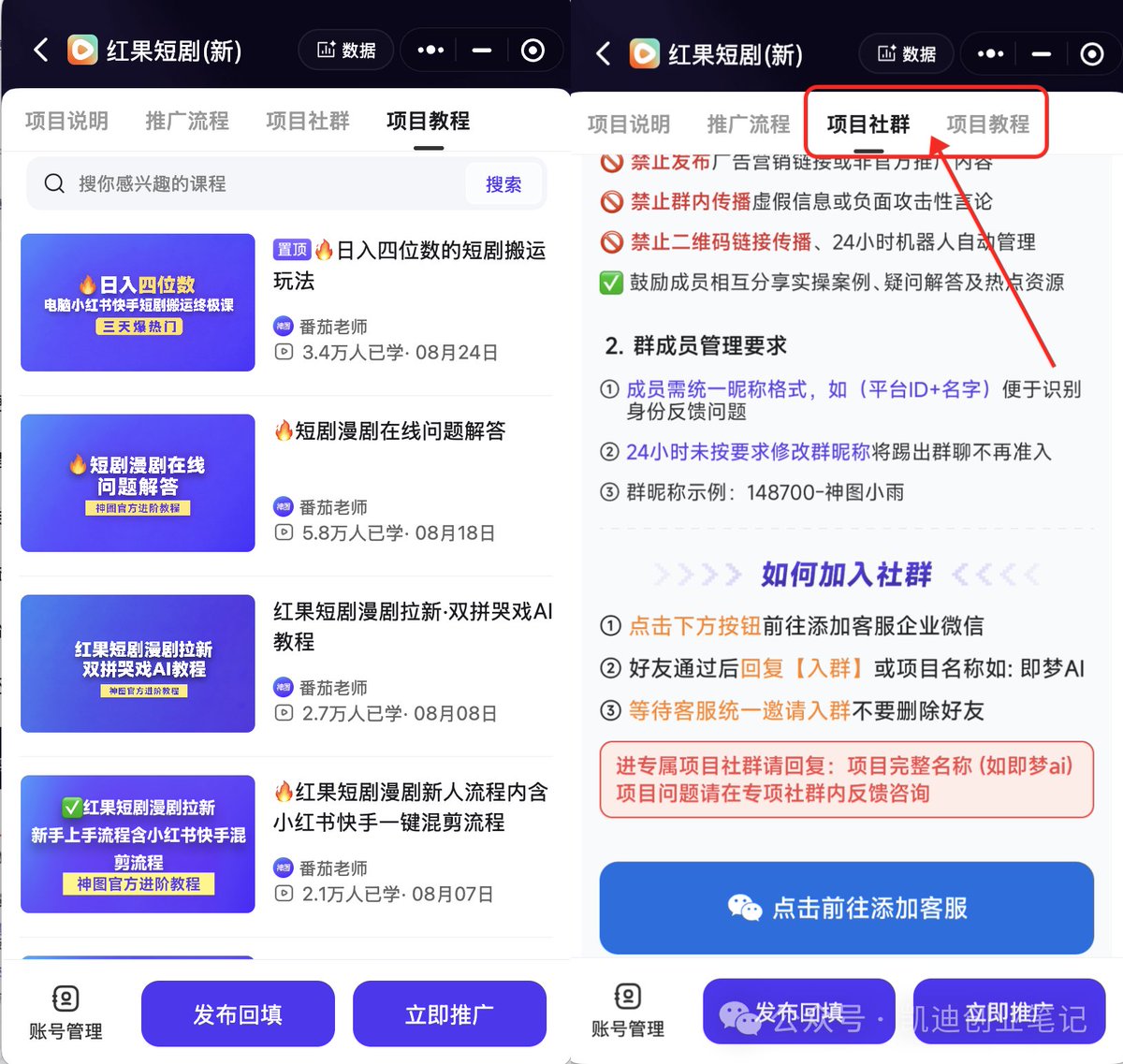Tap text 等待客服统一邀请入群

739,710
